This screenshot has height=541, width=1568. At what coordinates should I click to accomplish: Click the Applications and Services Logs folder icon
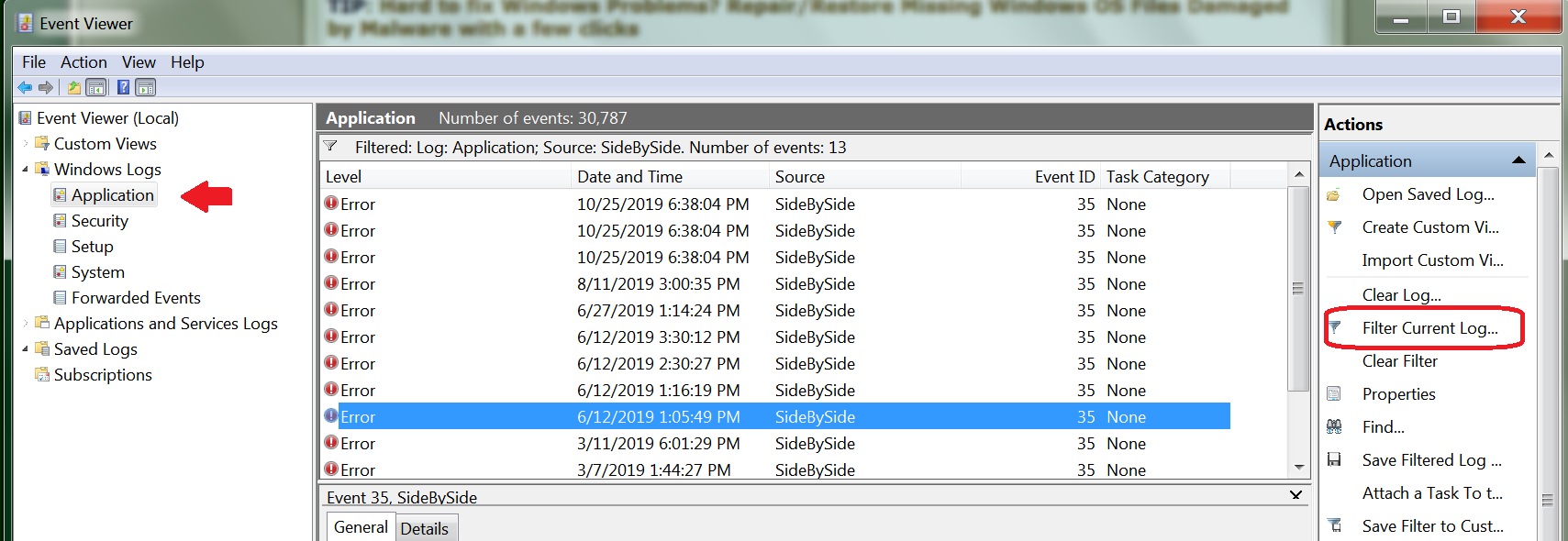point(42,323)
